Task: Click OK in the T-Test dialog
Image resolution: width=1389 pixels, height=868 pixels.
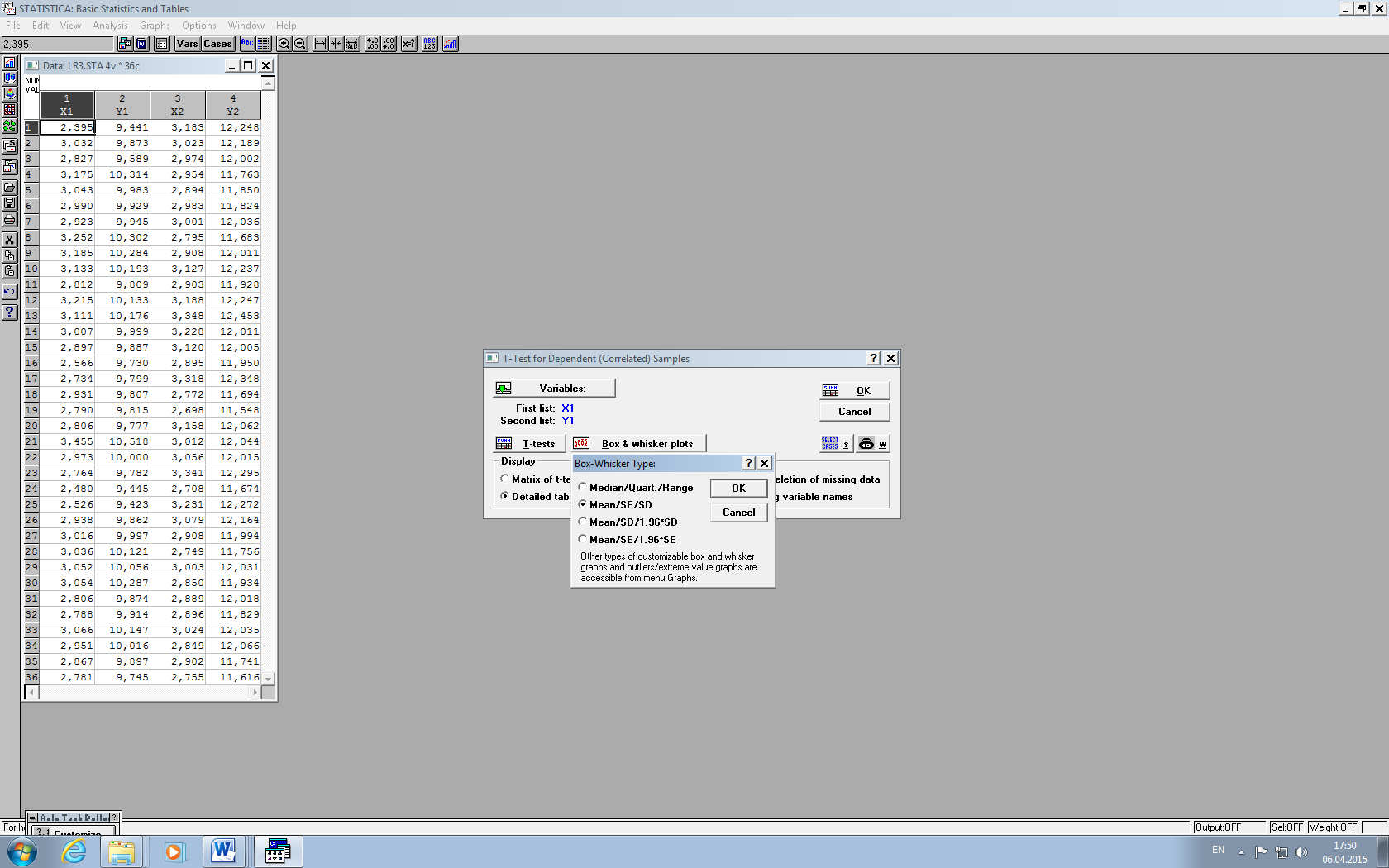Action: pos(855,390)
